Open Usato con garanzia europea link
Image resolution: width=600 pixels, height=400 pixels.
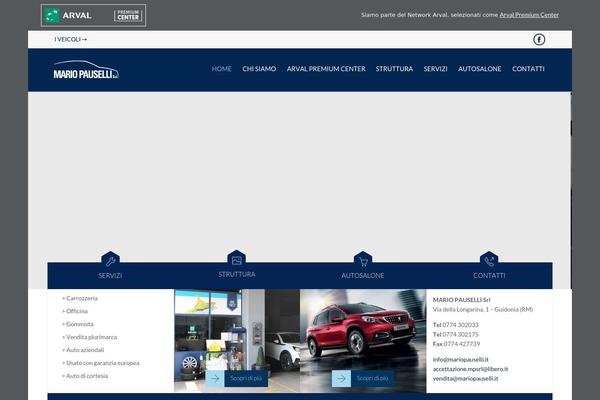(x=101, y=363)
